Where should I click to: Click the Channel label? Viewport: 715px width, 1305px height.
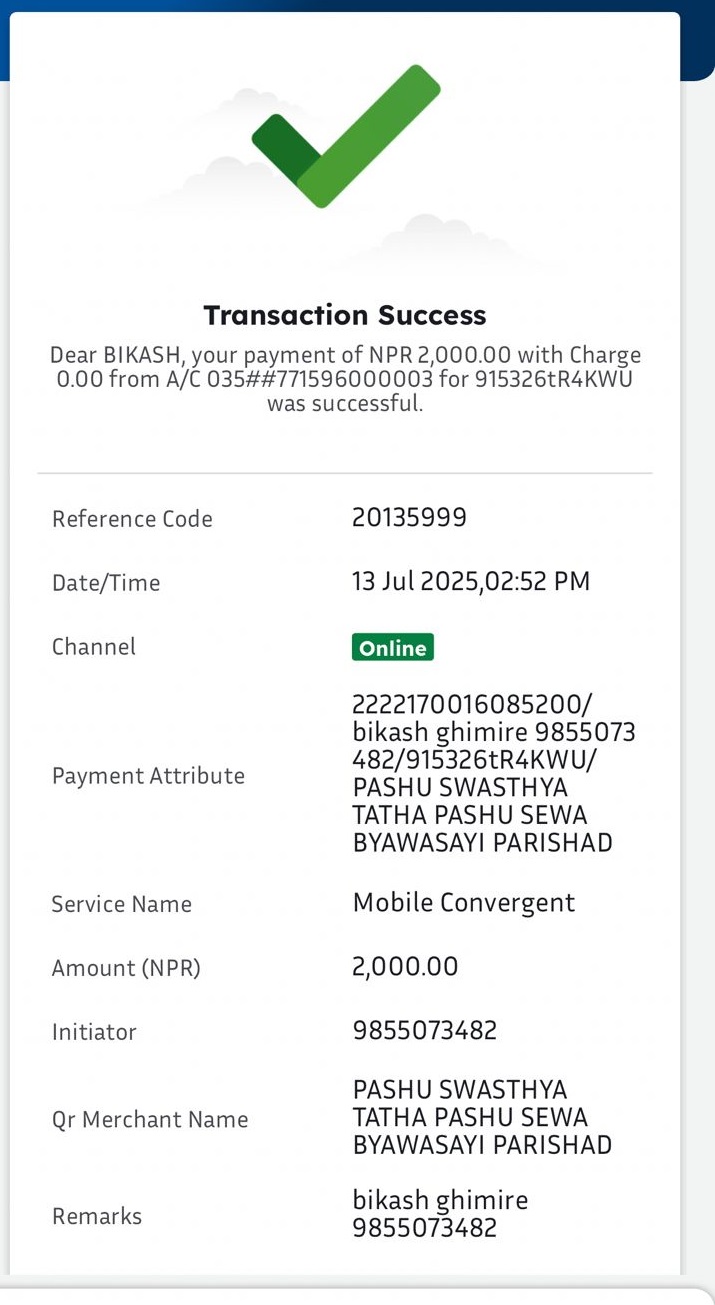[94, 646]
